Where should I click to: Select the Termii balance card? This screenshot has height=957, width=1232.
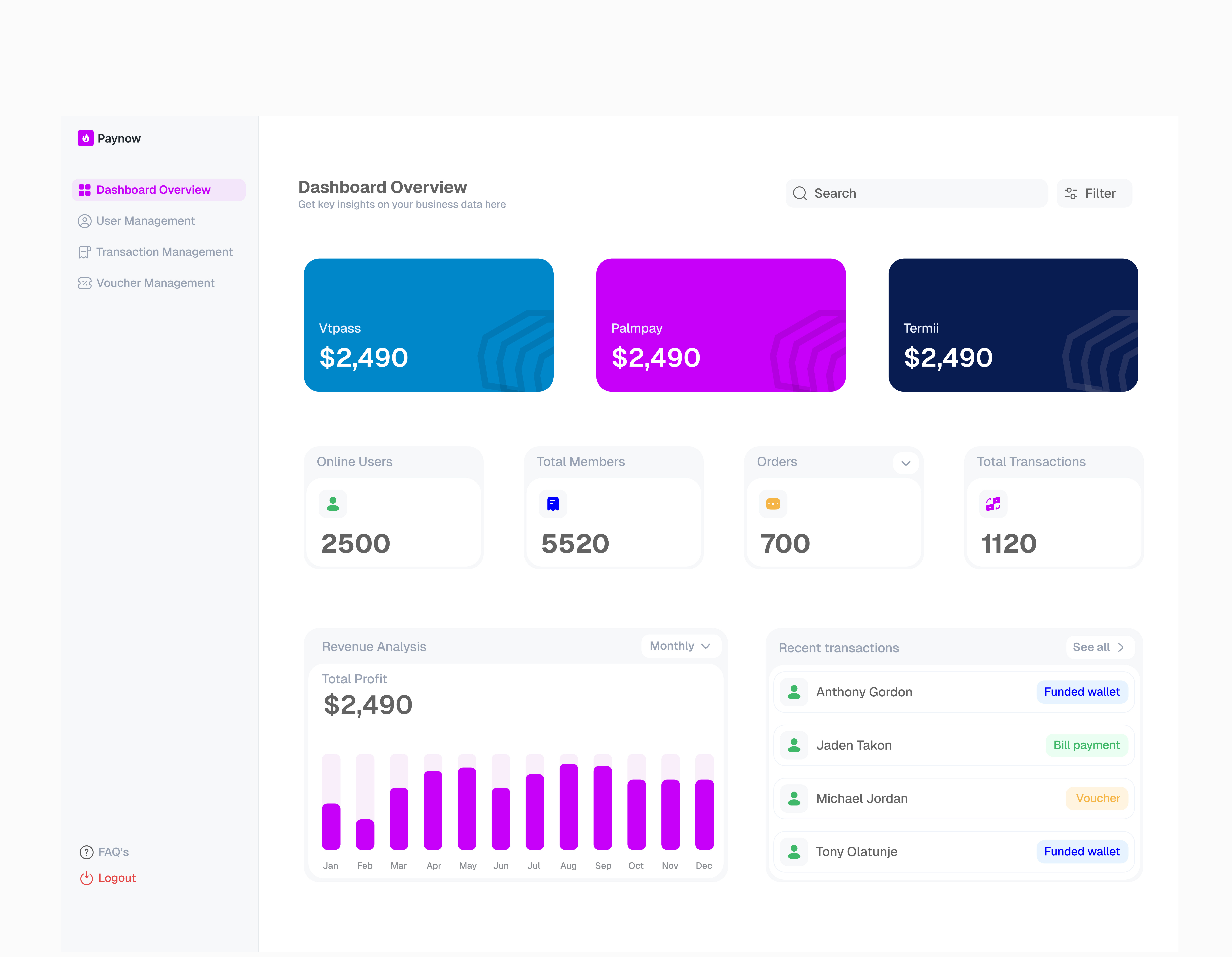(1013, 325)
